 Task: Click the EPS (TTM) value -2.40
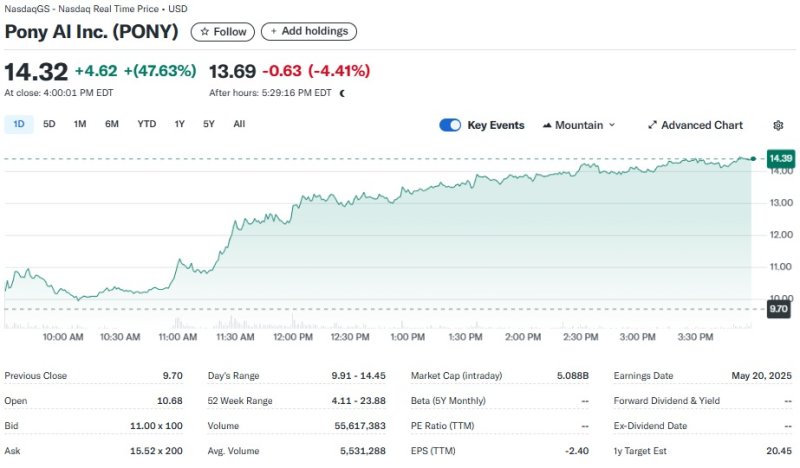click(577, 451)
